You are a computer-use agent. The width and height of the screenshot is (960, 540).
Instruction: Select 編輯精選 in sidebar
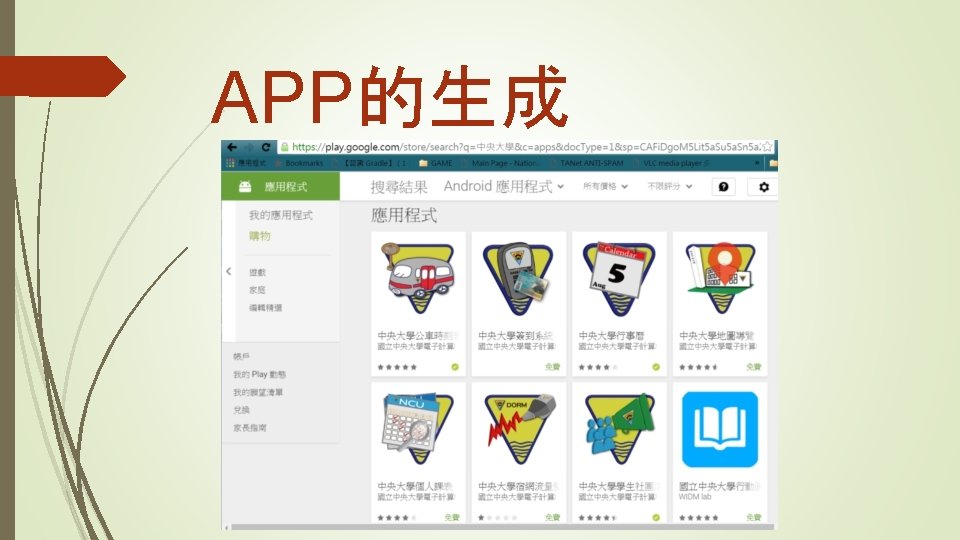pos(266,307)
